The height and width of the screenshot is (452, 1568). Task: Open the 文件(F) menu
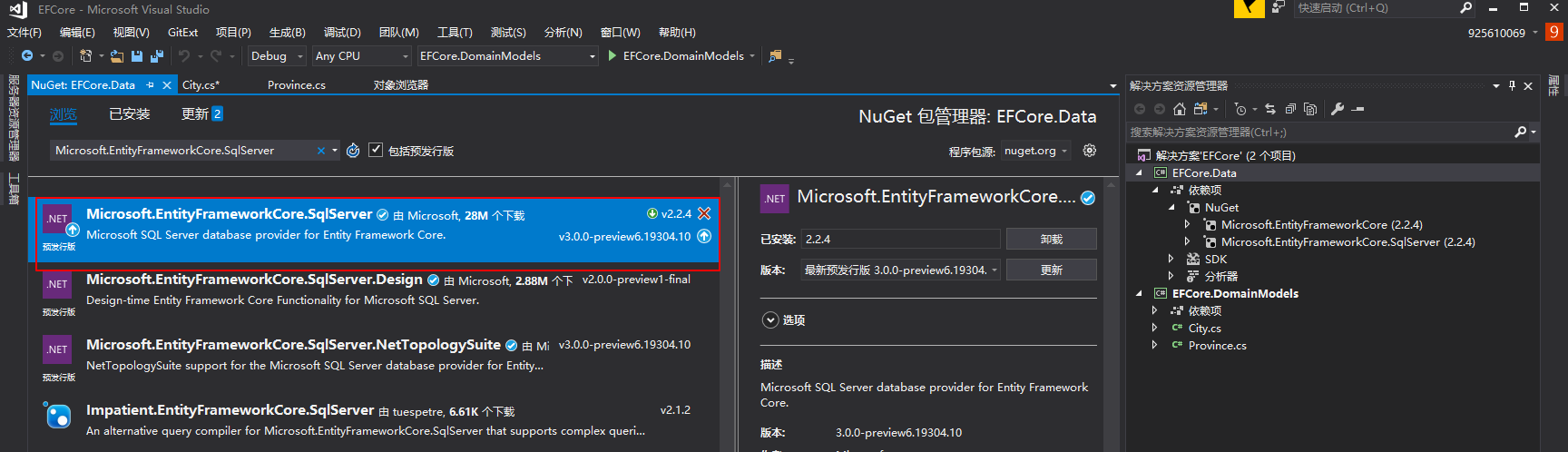24,33
